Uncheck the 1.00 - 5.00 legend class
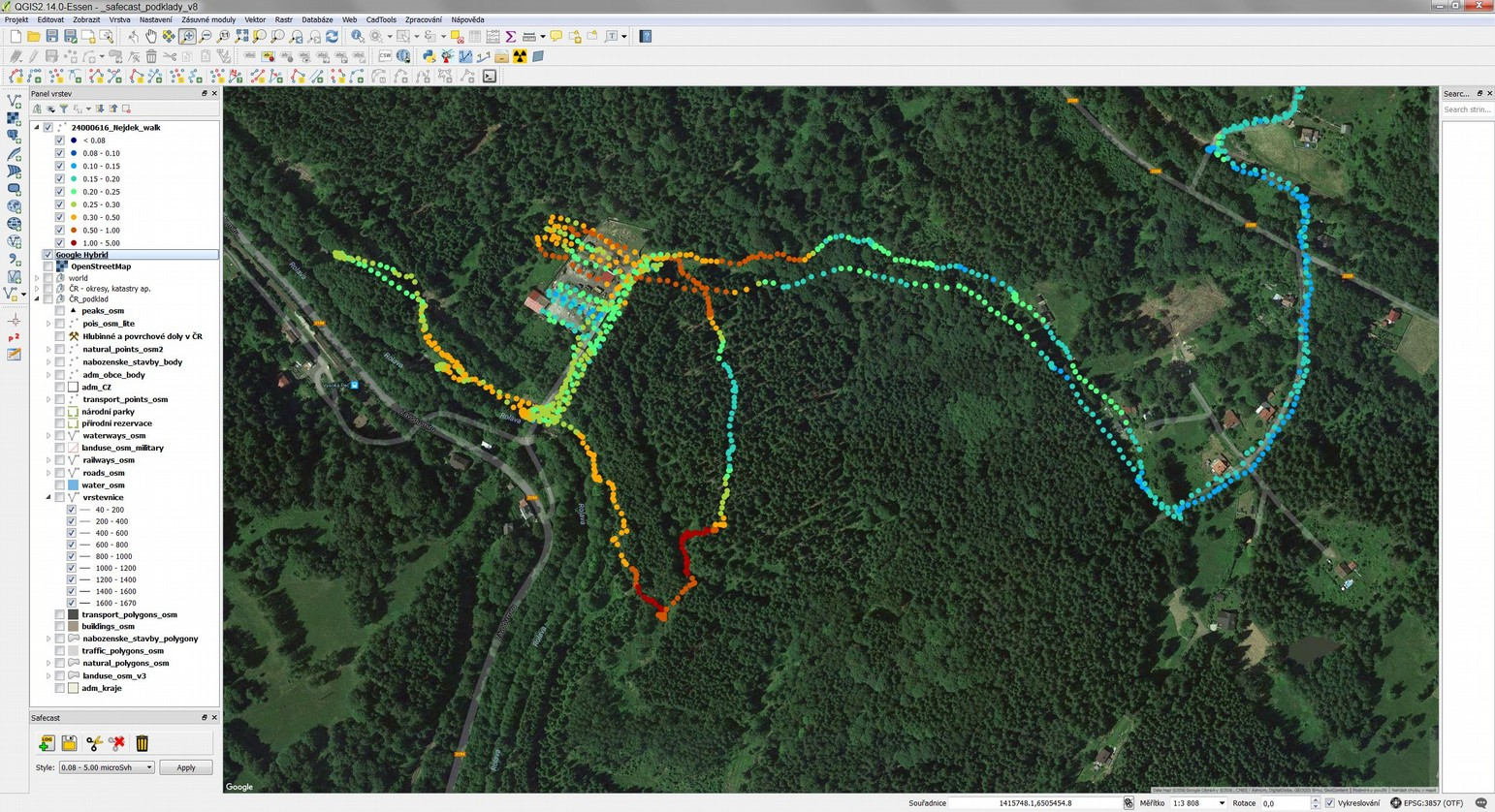This screenshot has height=812, width=1495. pyautogui.click(x=60, y=243)
